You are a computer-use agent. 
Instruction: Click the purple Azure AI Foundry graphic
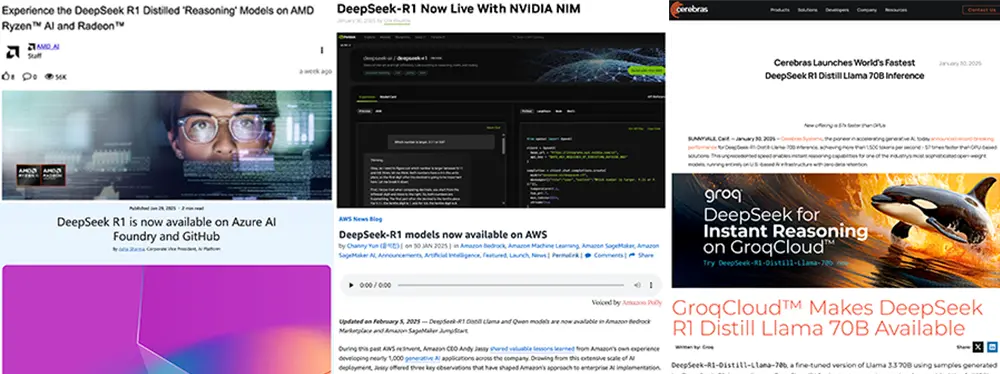click(x=166, y=319)
